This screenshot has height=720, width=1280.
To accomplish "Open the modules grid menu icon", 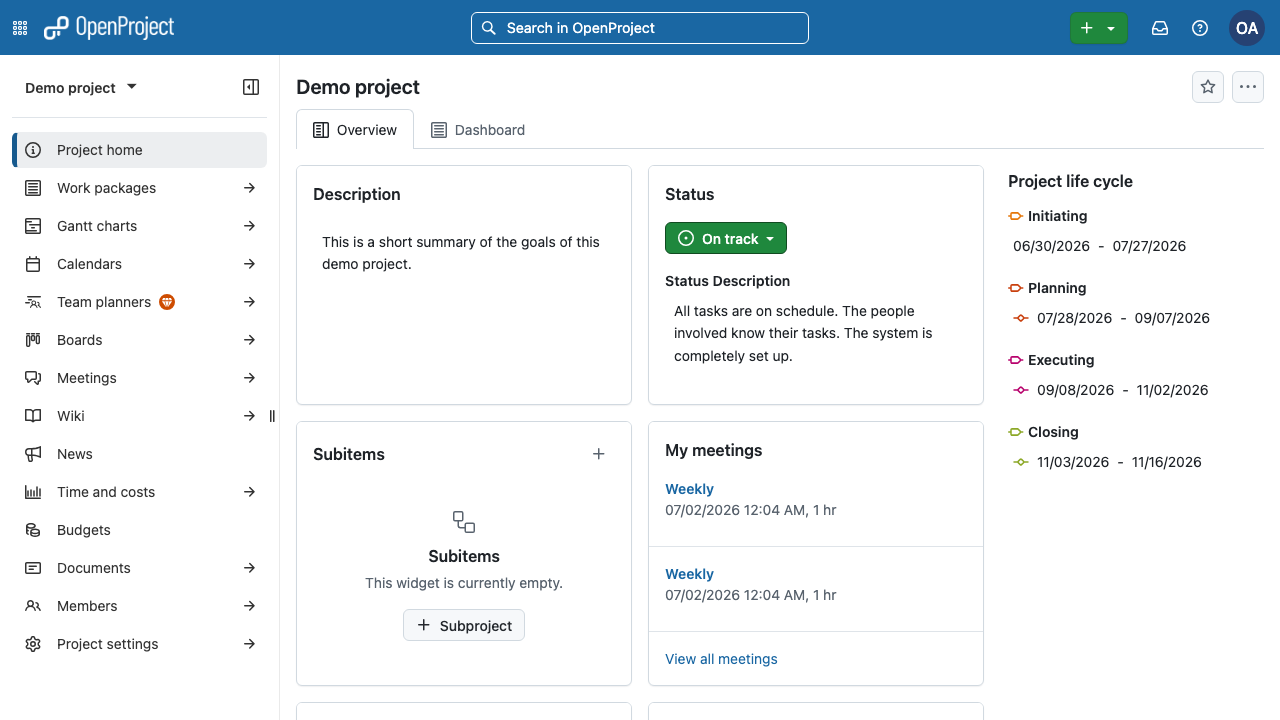I will click(20, 28).
